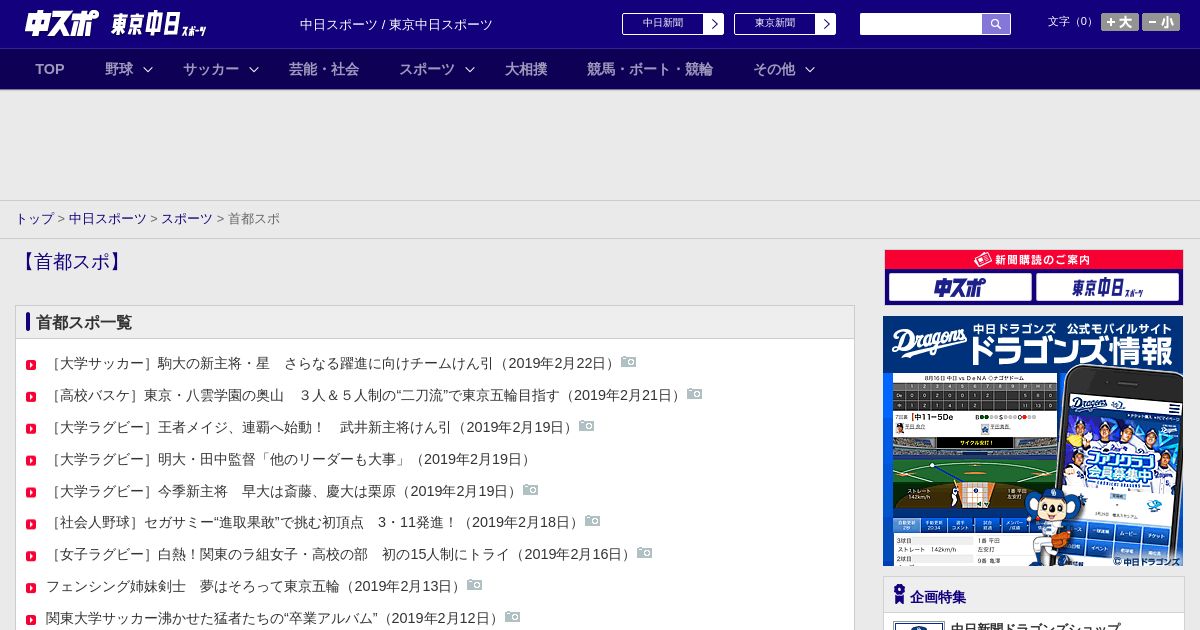The image size is (1200, 630).
Task: Click camera icon beside 八雲学園の奥山 article
Action: pos(694,394)
